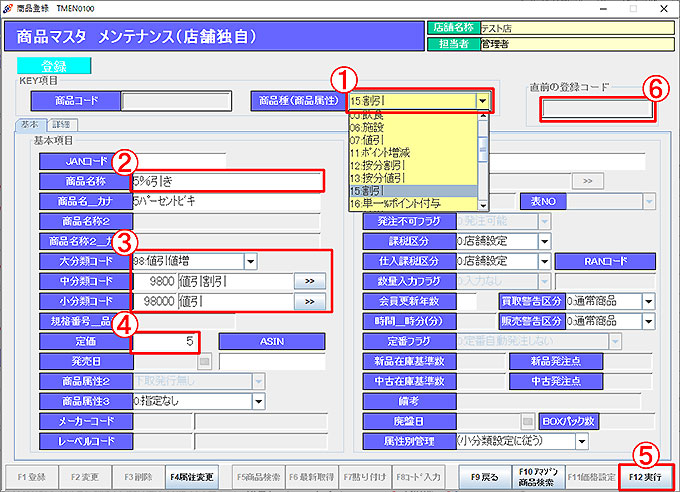Viewport: 680px width, 492px height.
Task: Select 15:割引 in the dropdown list
Action: 413,190
